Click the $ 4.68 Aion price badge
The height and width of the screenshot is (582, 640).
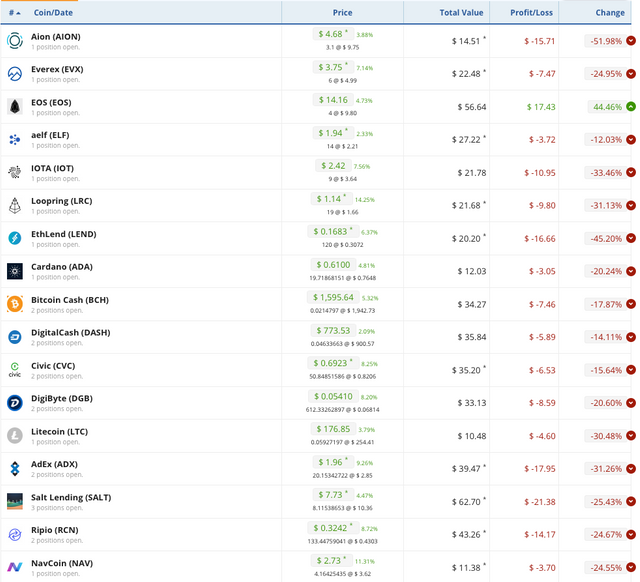[x=333, y=34]
